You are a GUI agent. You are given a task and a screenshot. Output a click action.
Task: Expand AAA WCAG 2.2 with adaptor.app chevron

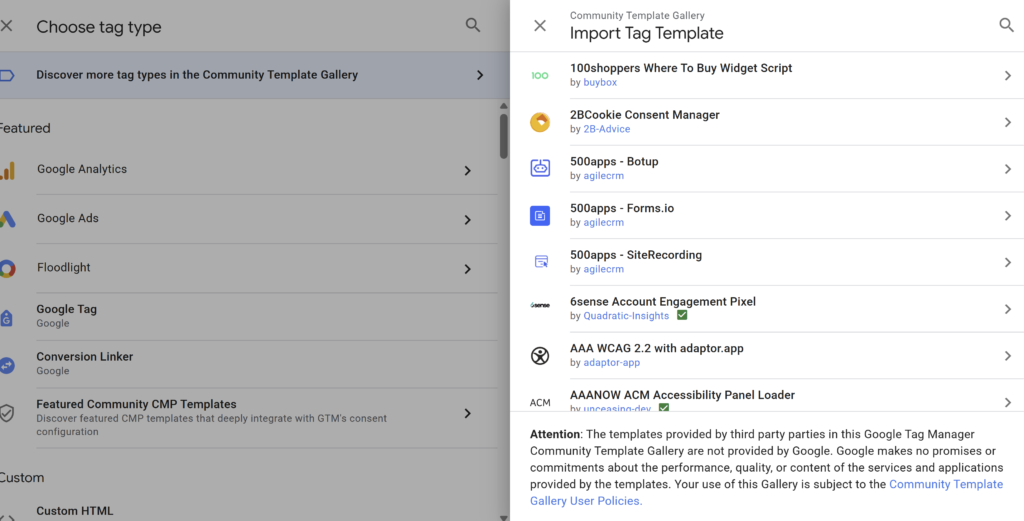(1007, 355)
